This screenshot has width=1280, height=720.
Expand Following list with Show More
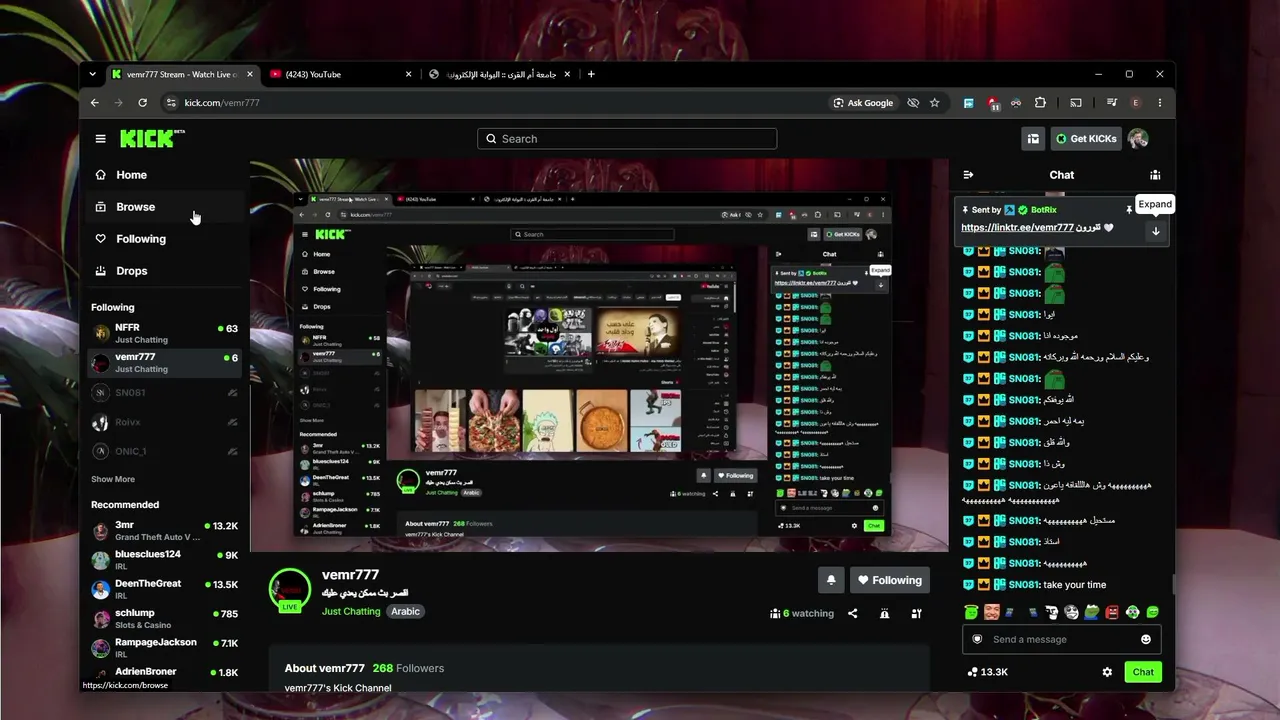(x=113, y=479)
